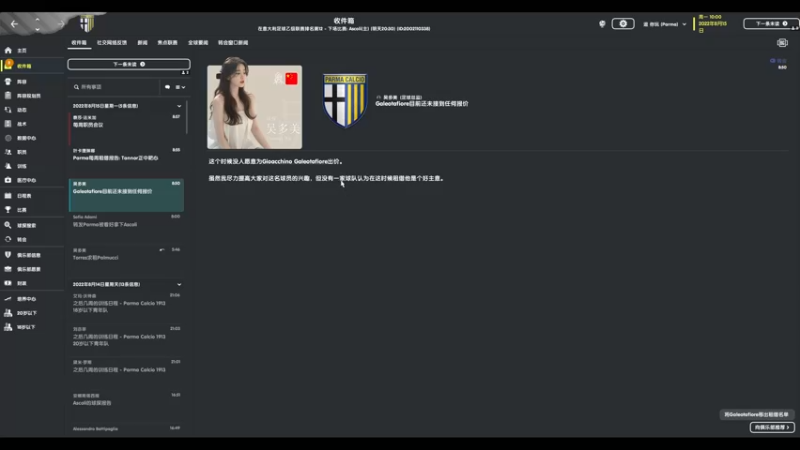Open the Club Vision (俱乐部愿景) icon
800x450 pixels.
click(8, 269)
